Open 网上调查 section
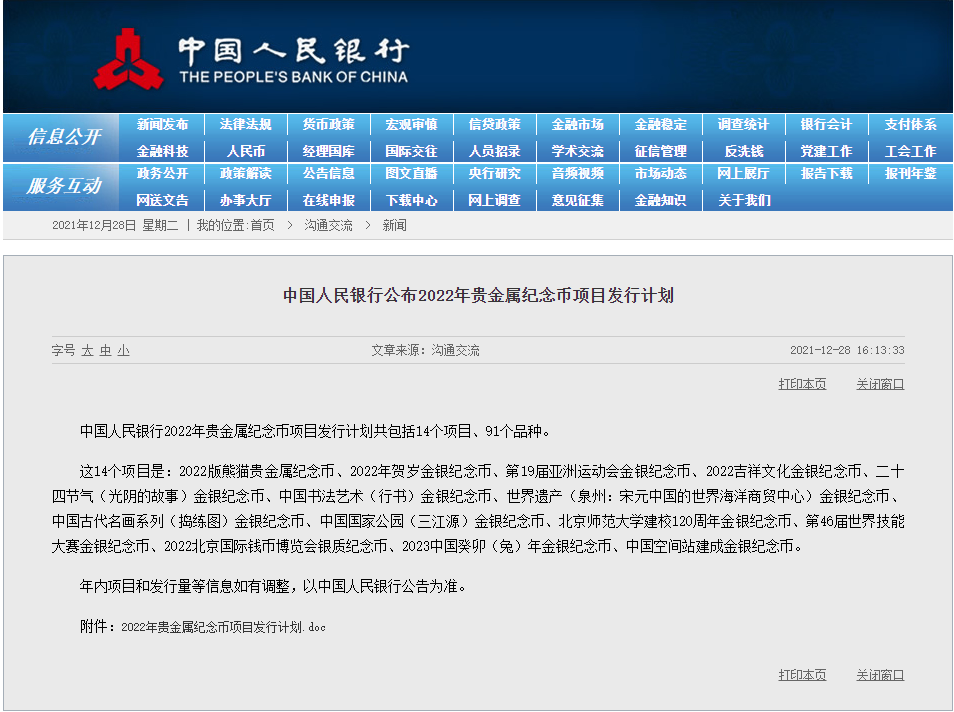Screen dimensions: 954x712 [494, 200]
